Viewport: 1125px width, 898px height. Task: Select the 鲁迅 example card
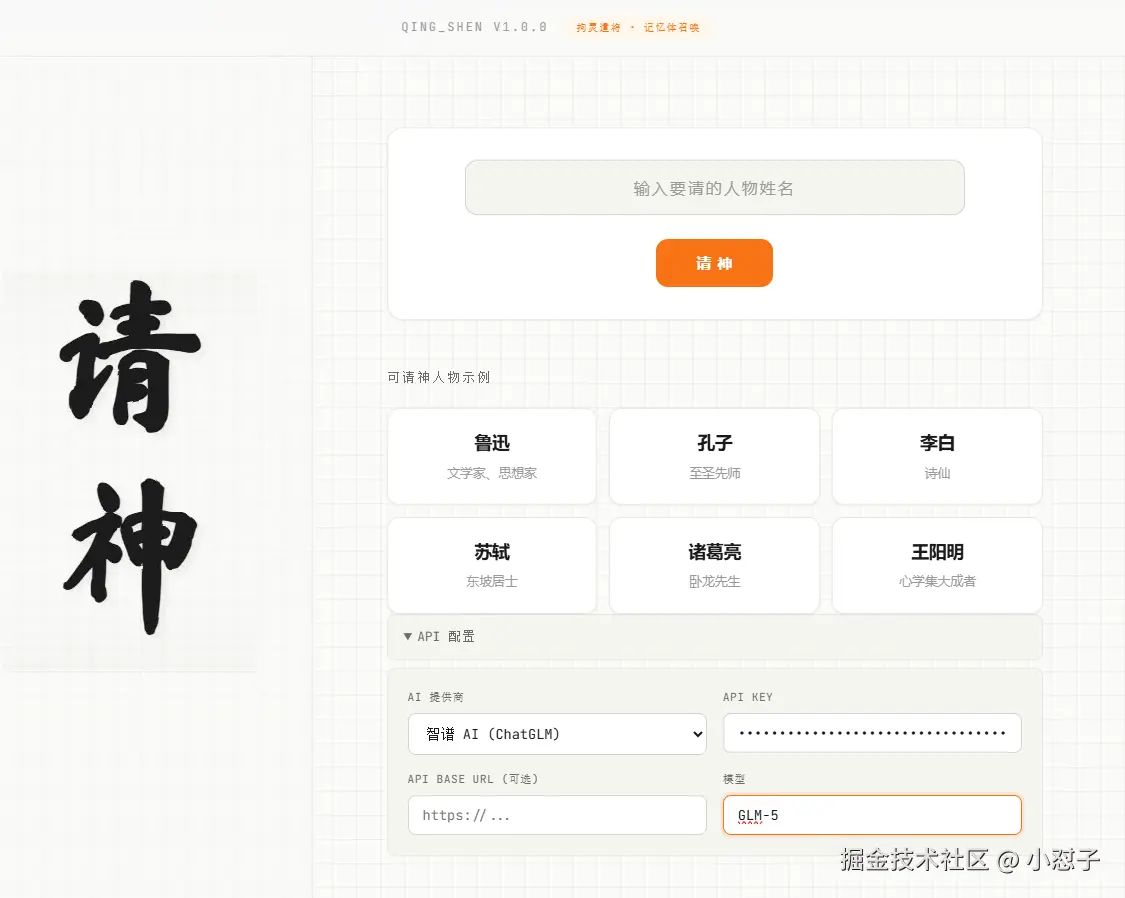point(491,456)
